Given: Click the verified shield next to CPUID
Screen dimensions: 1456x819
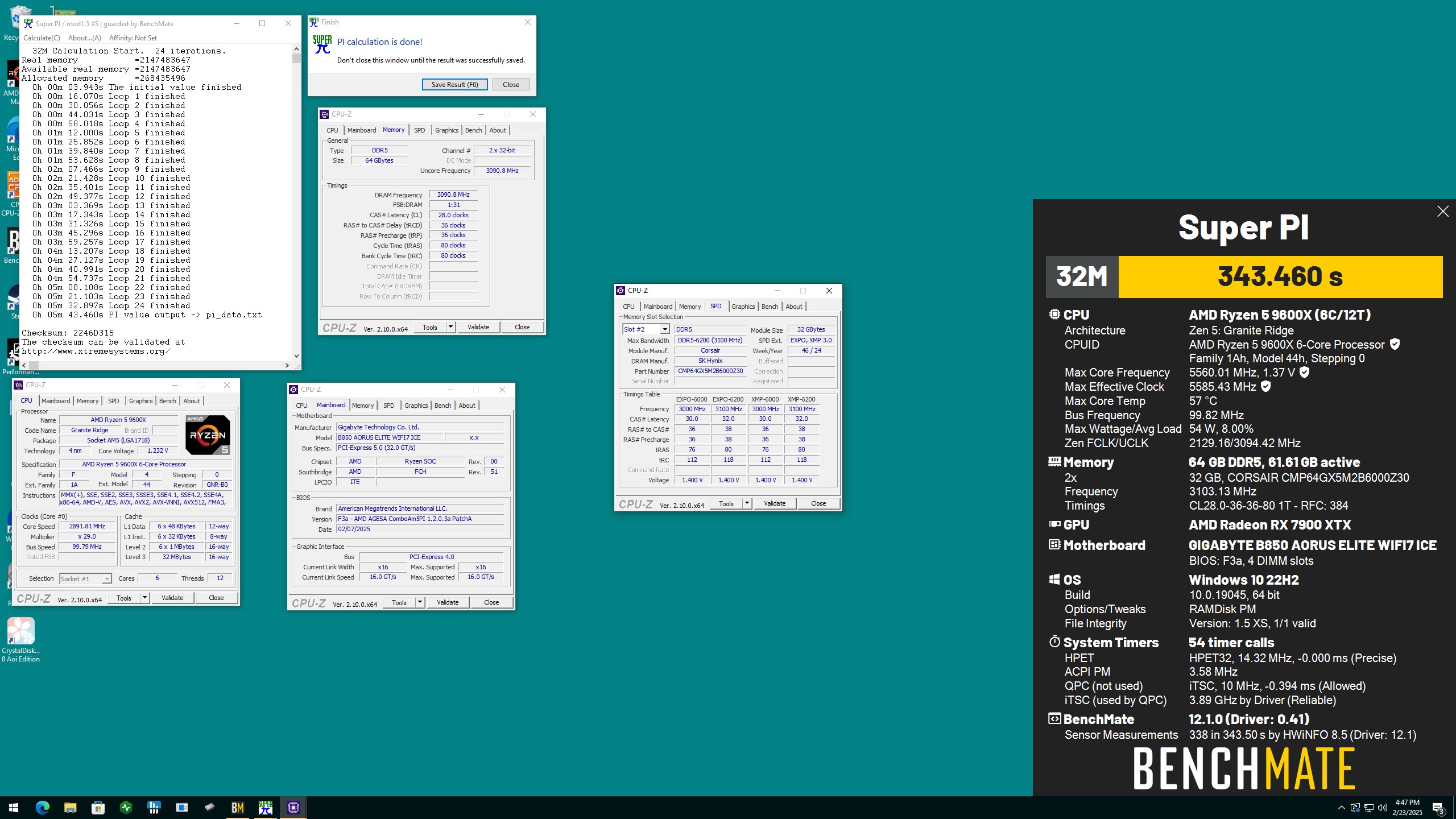Looking at the screenshot, I should click(x=1395, y=344).
